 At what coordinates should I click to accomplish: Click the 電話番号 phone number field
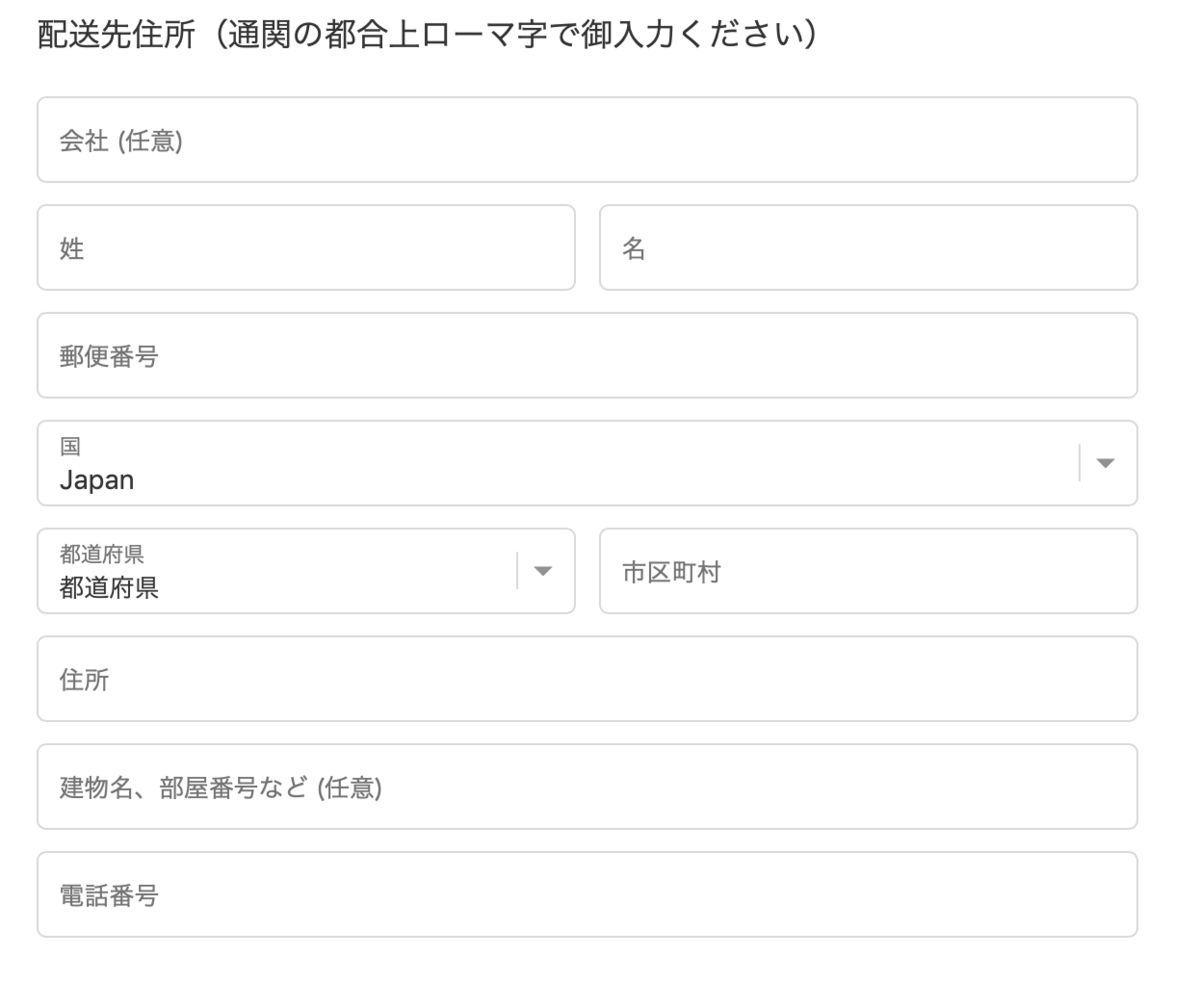(587, 894)
